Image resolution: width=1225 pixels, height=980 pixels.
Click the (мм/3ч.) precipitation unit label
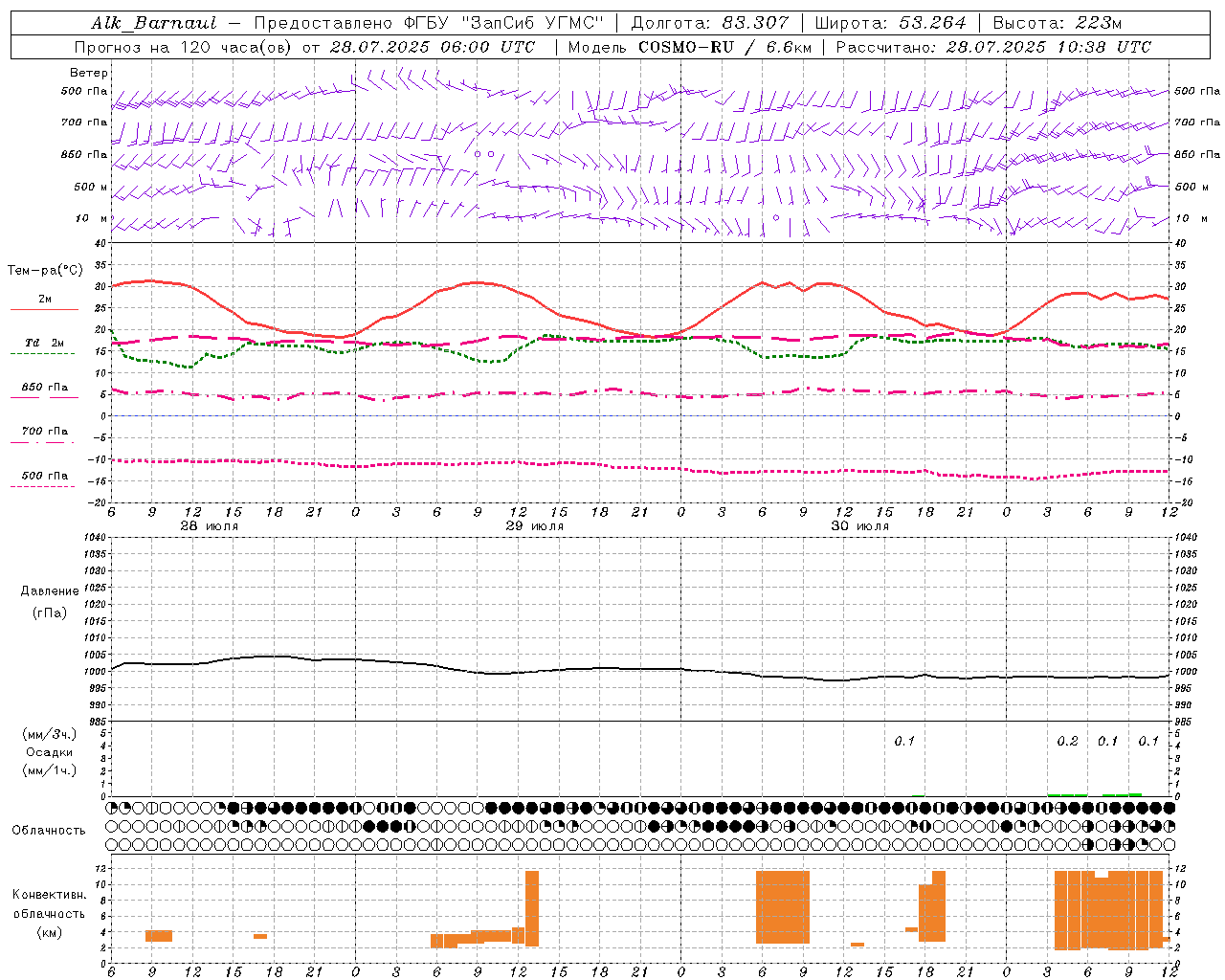pos(50,734)
